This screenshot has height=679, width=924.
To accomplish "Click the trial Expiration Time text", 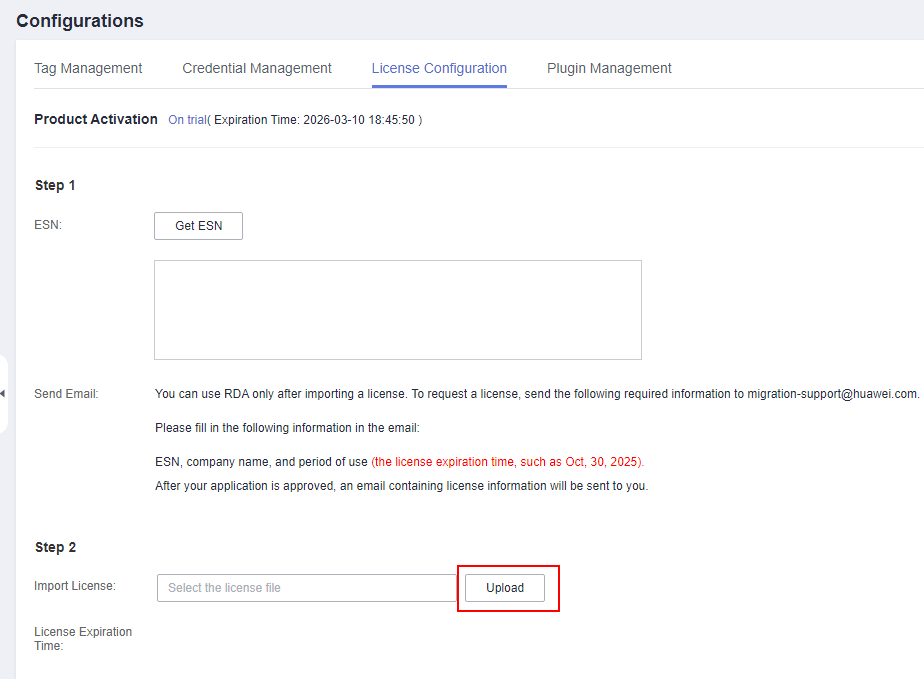I will click(x=317, y=120).
